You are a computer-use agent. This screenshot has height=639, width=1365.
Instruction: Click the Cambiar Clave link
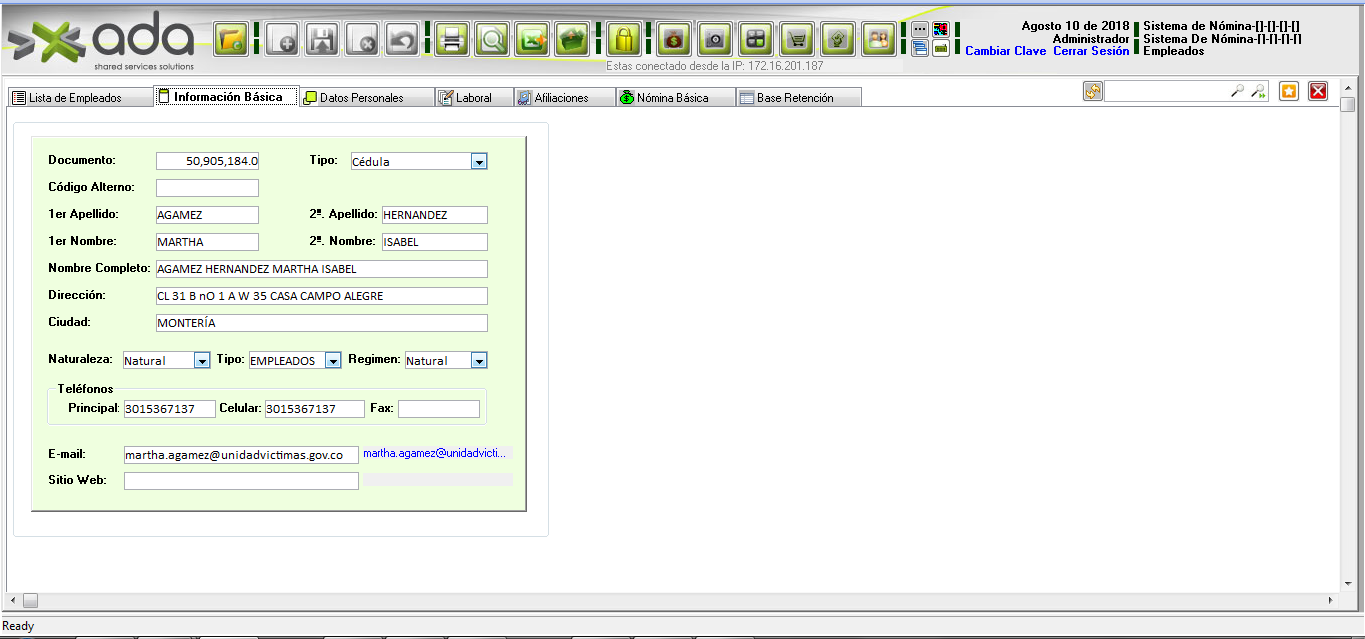1005,51
